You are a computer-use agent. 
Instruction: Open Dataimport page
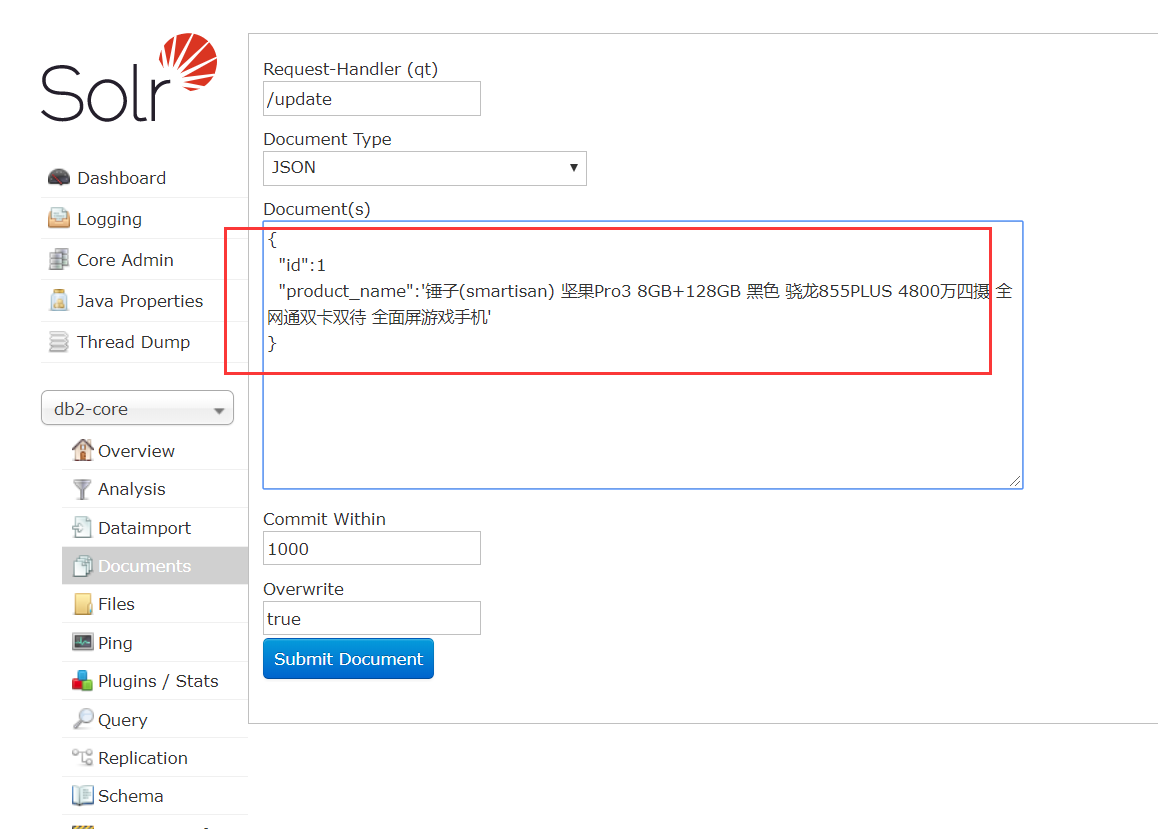(x=144, y=528)
